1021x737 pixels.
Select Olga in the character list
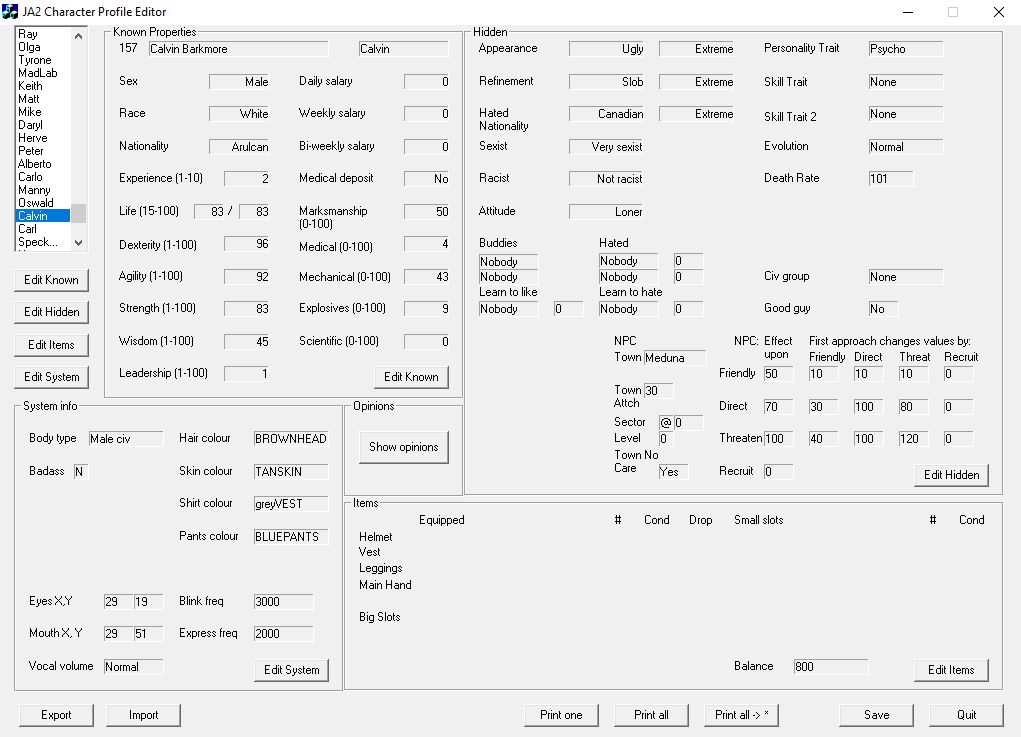42,47
